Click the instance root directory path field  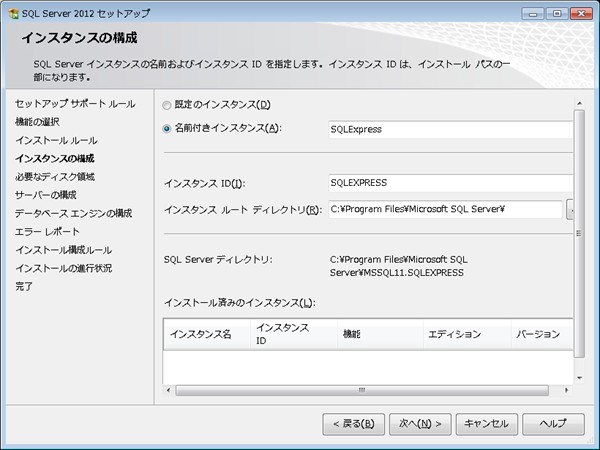point(445,209)
